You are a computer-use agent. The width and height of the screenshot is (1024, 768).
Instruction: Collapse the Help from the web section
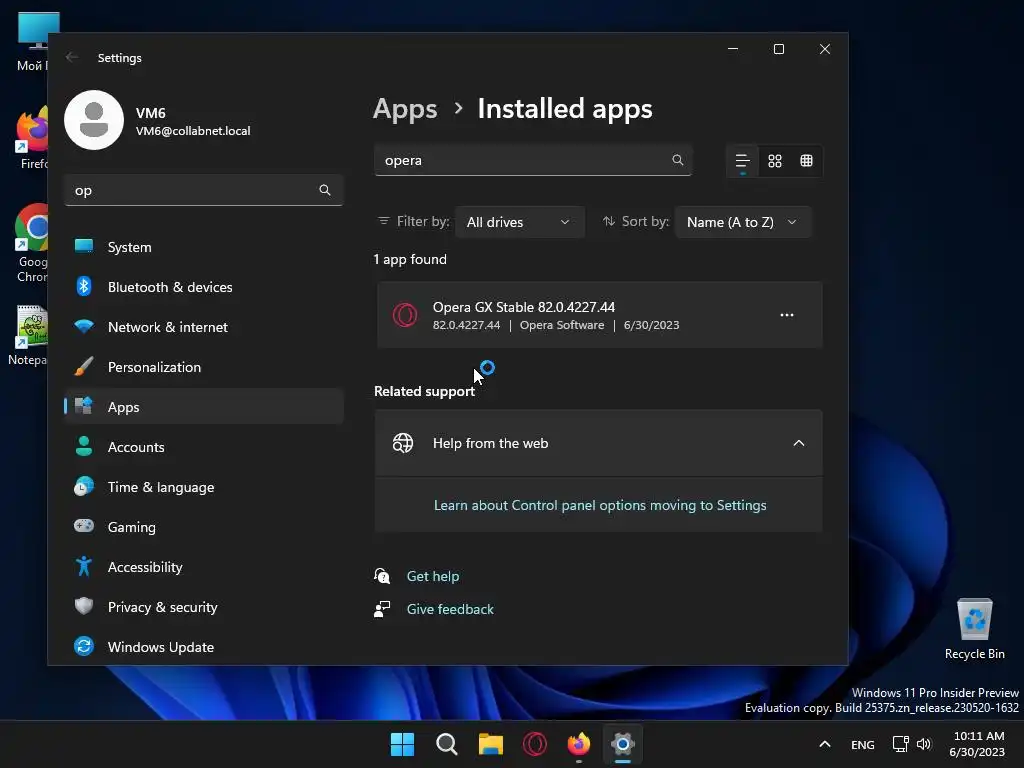coord(799,443)
